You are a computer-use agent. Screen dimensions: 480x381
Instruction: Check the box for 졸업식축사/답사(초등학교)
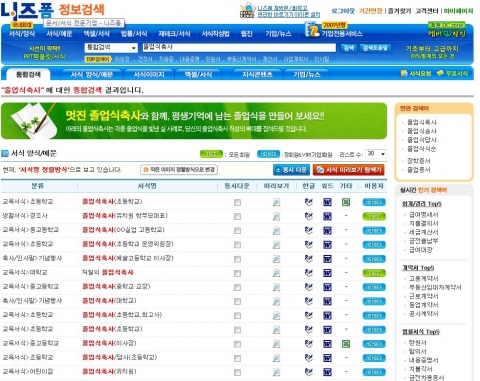pos(237,358)
